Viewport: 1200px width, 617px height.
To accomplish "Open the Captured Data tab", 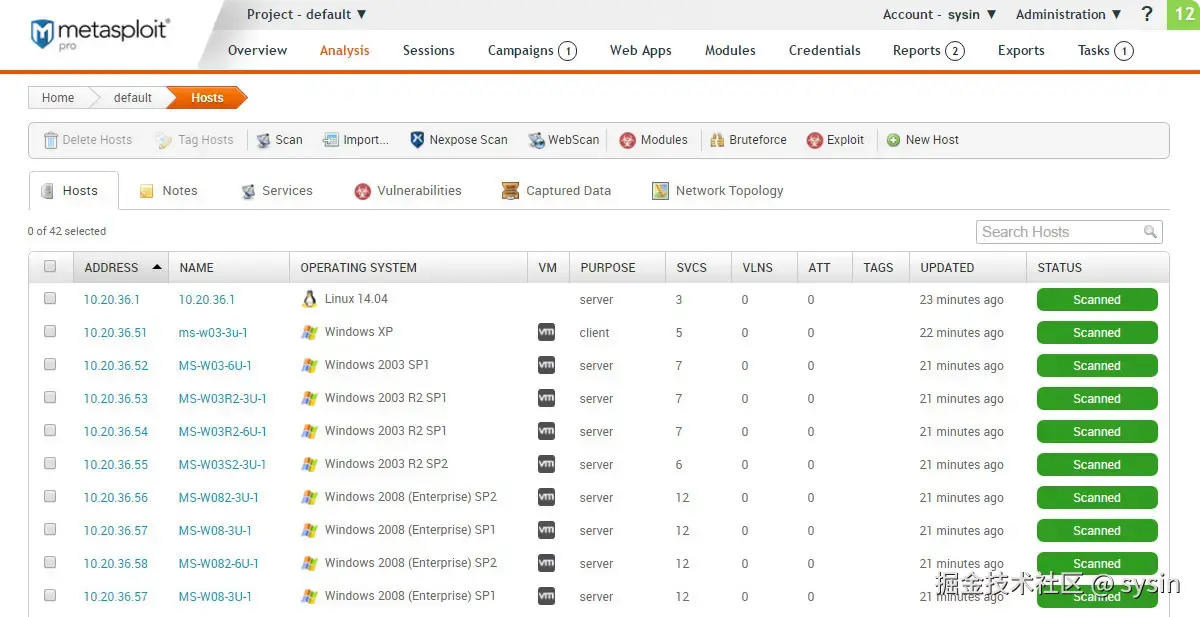I will pyautogui.click(x=556, y=190).
